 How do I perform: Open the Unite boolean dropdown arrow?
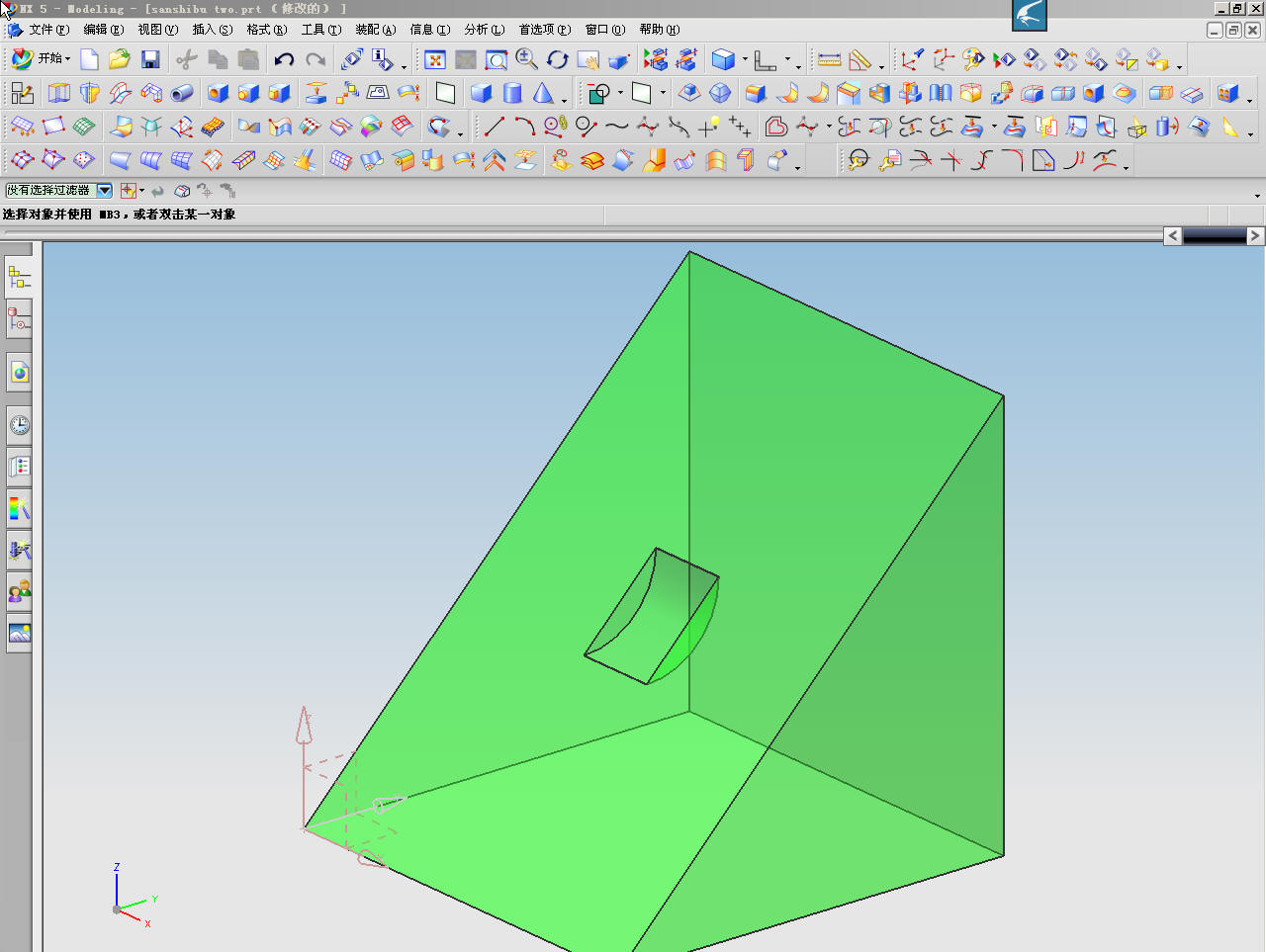point(620,93)
